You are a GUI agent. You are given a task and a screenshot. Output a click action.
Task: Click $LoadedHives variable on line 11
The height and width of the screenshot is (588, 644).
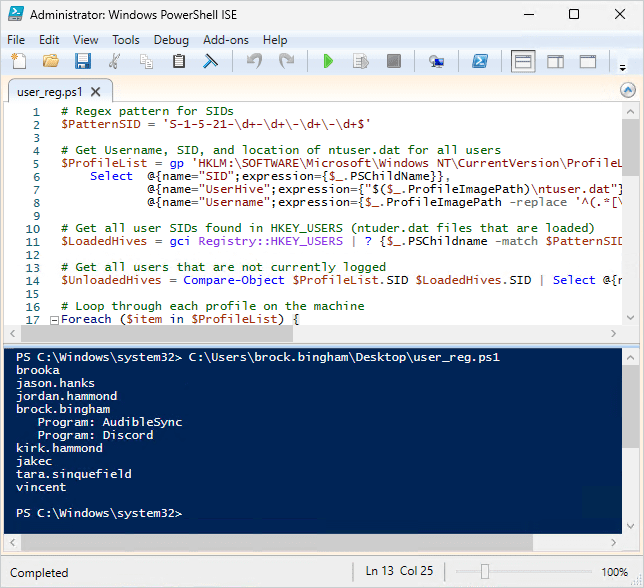pos(104,241)
